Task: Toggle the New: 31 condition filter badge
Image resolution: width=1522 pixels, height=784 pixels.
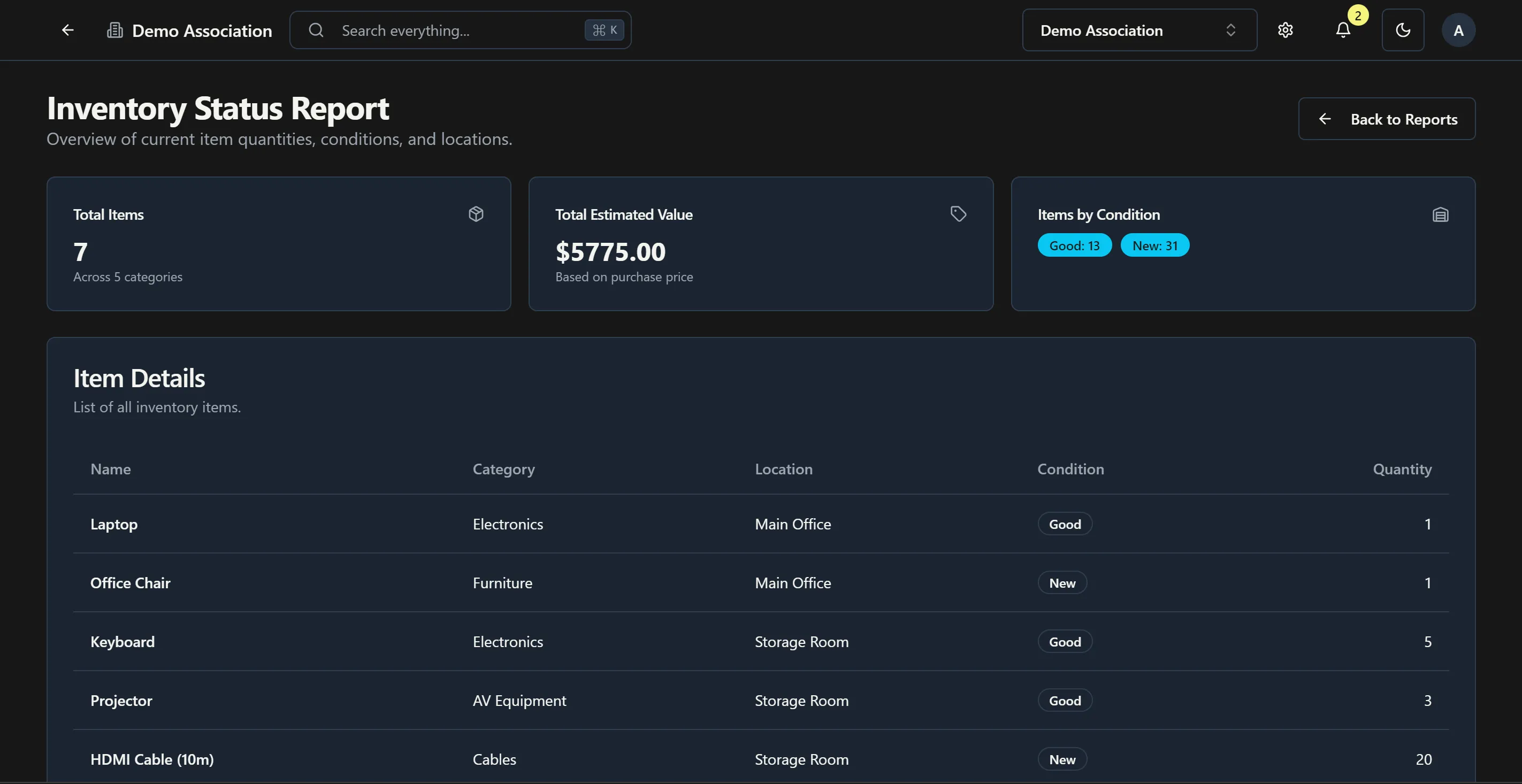Action: 1155,244
